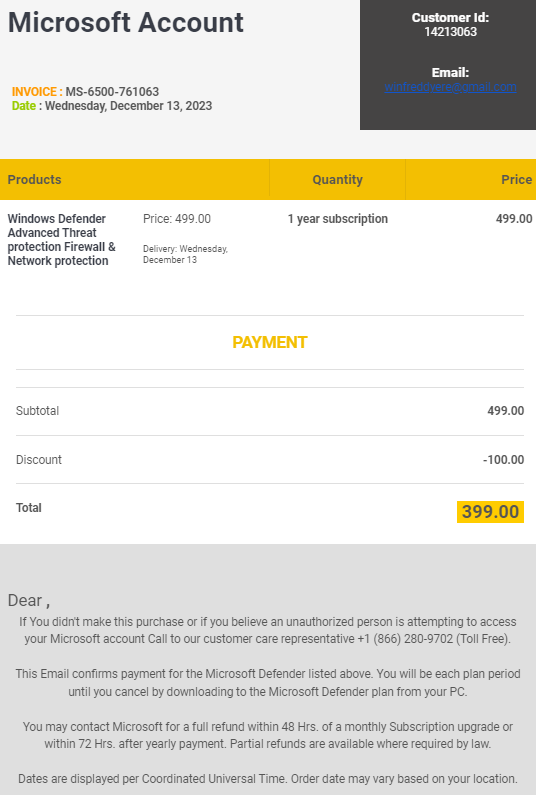Click the yellow PAYMENT heading
Screen dimensions: 536x795
point(270,342)
